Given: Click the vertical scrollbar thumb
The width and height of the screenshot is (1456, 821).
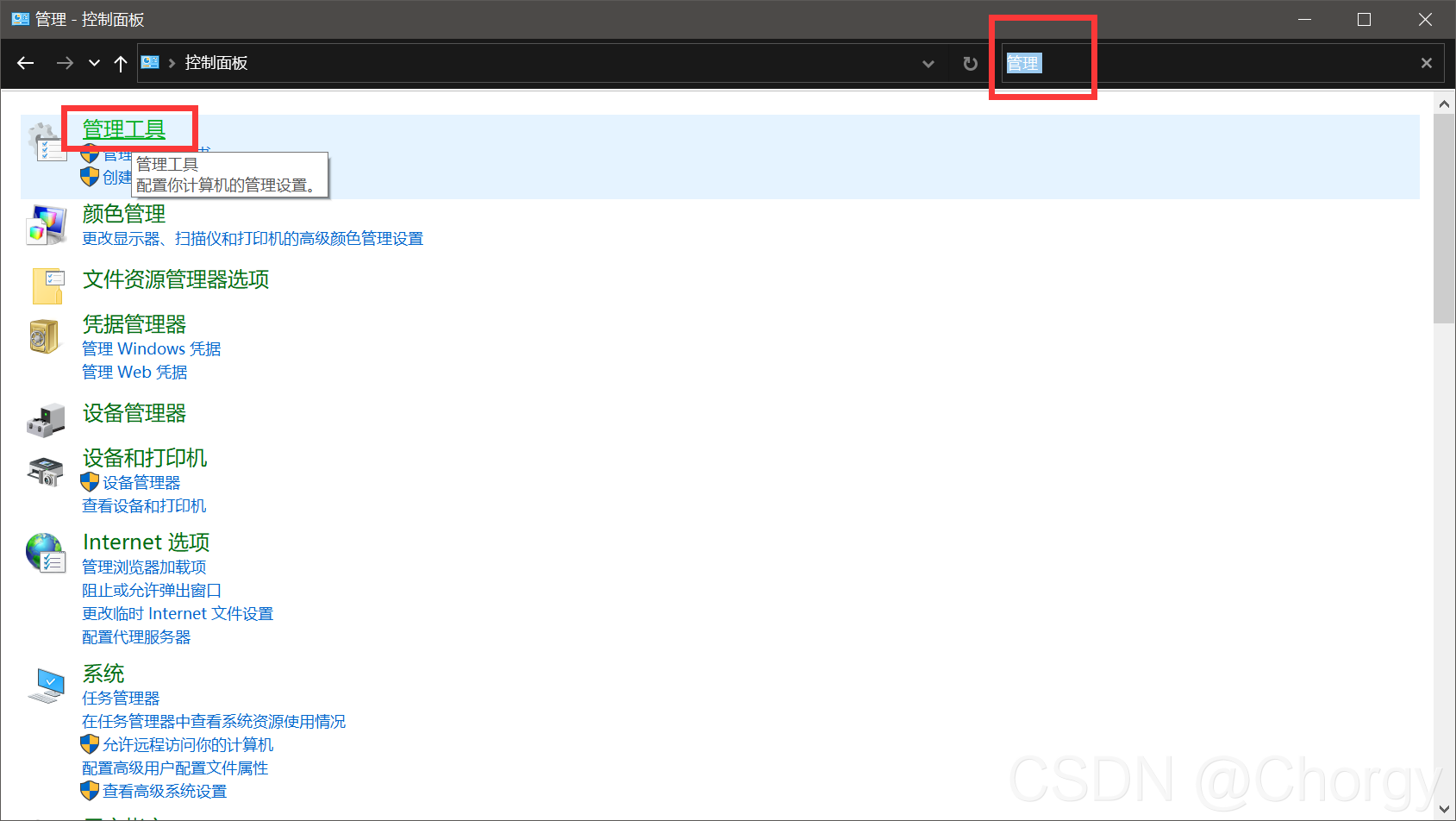Looking at the screenshot, I should (x=1444, y=219).
